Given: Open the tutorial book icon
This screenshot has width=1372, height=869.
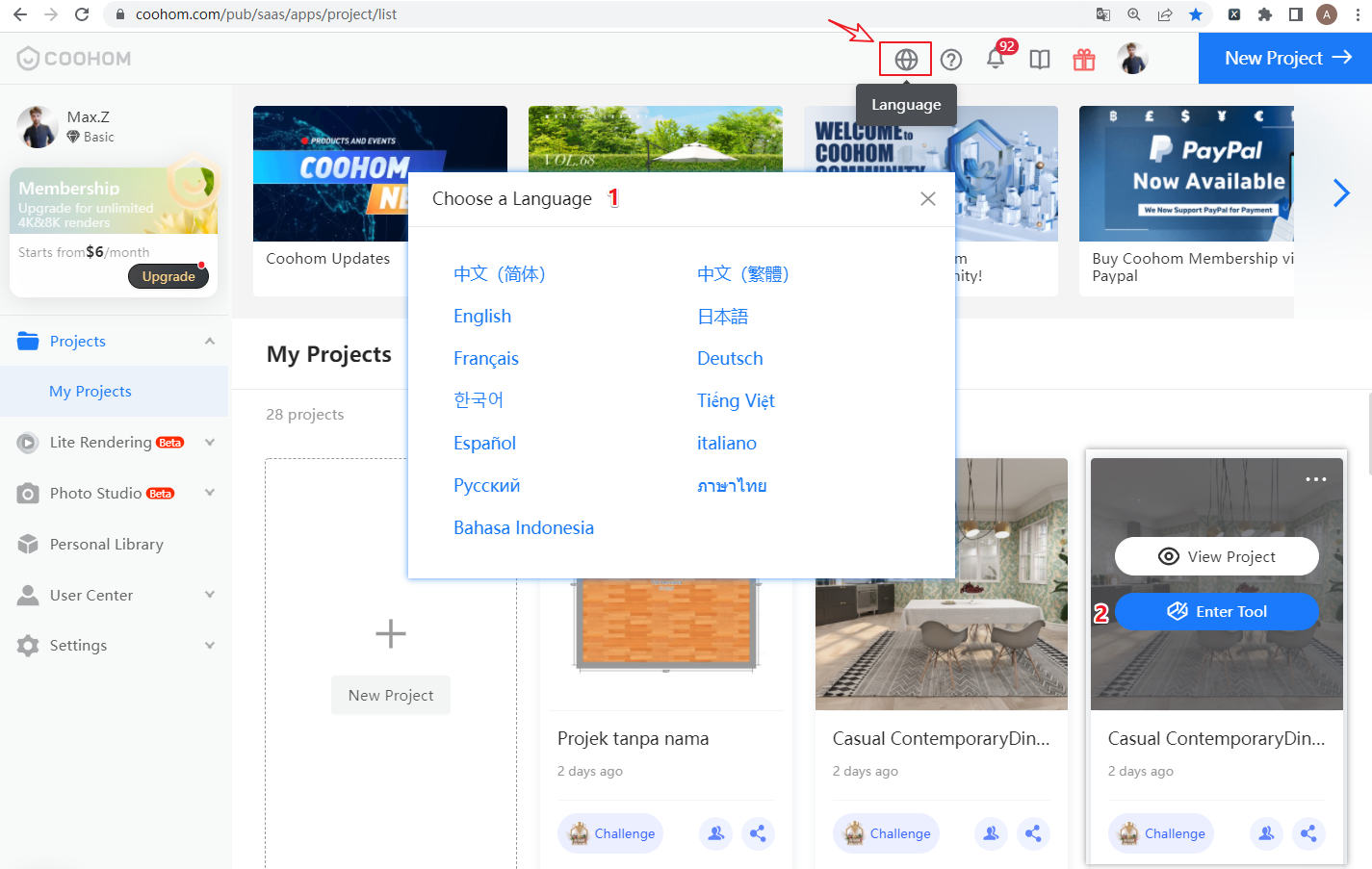Looking at the screenshot, I should (x=1040, y=60).
